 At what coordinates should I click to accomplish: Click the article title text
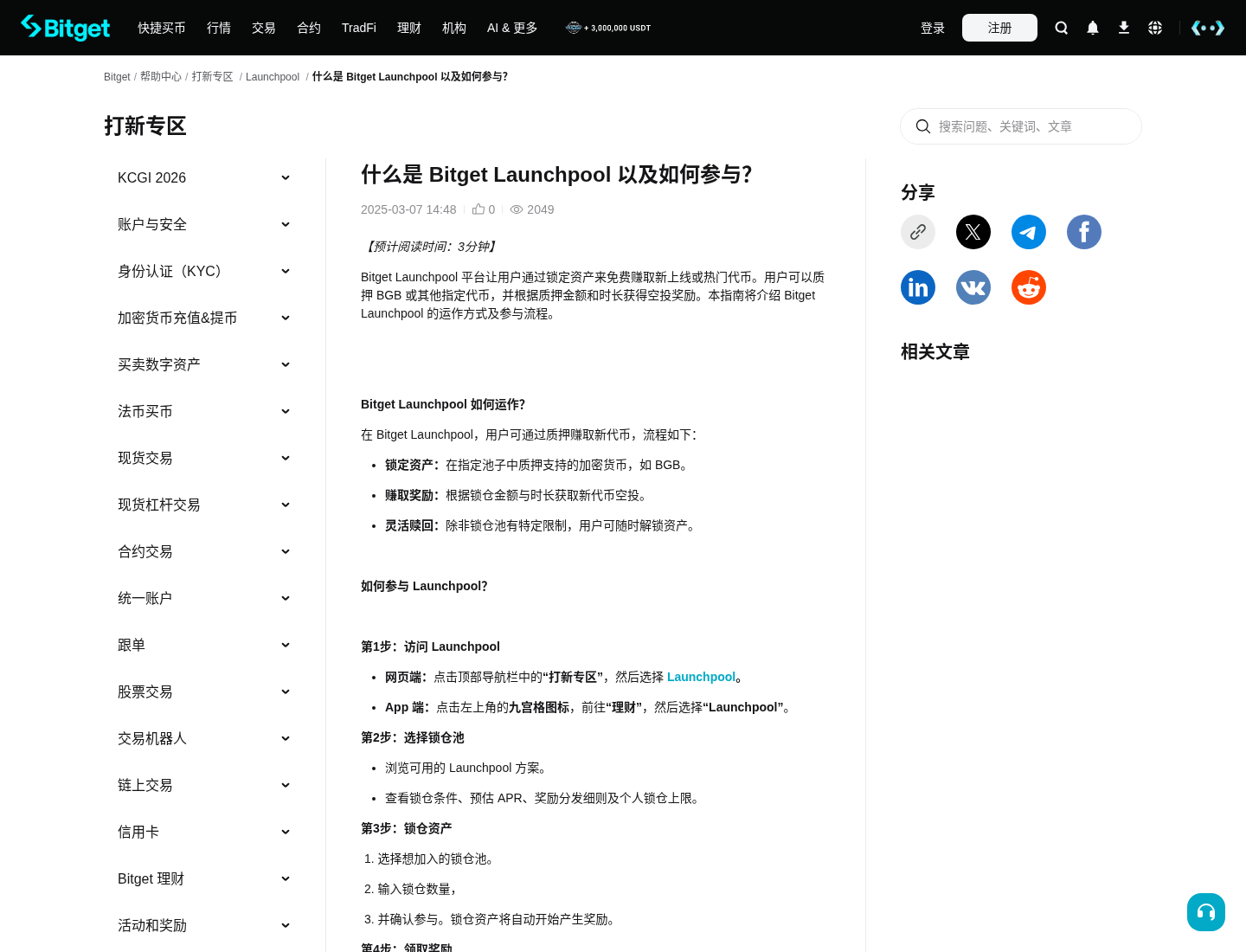click(x=556, y=175)
